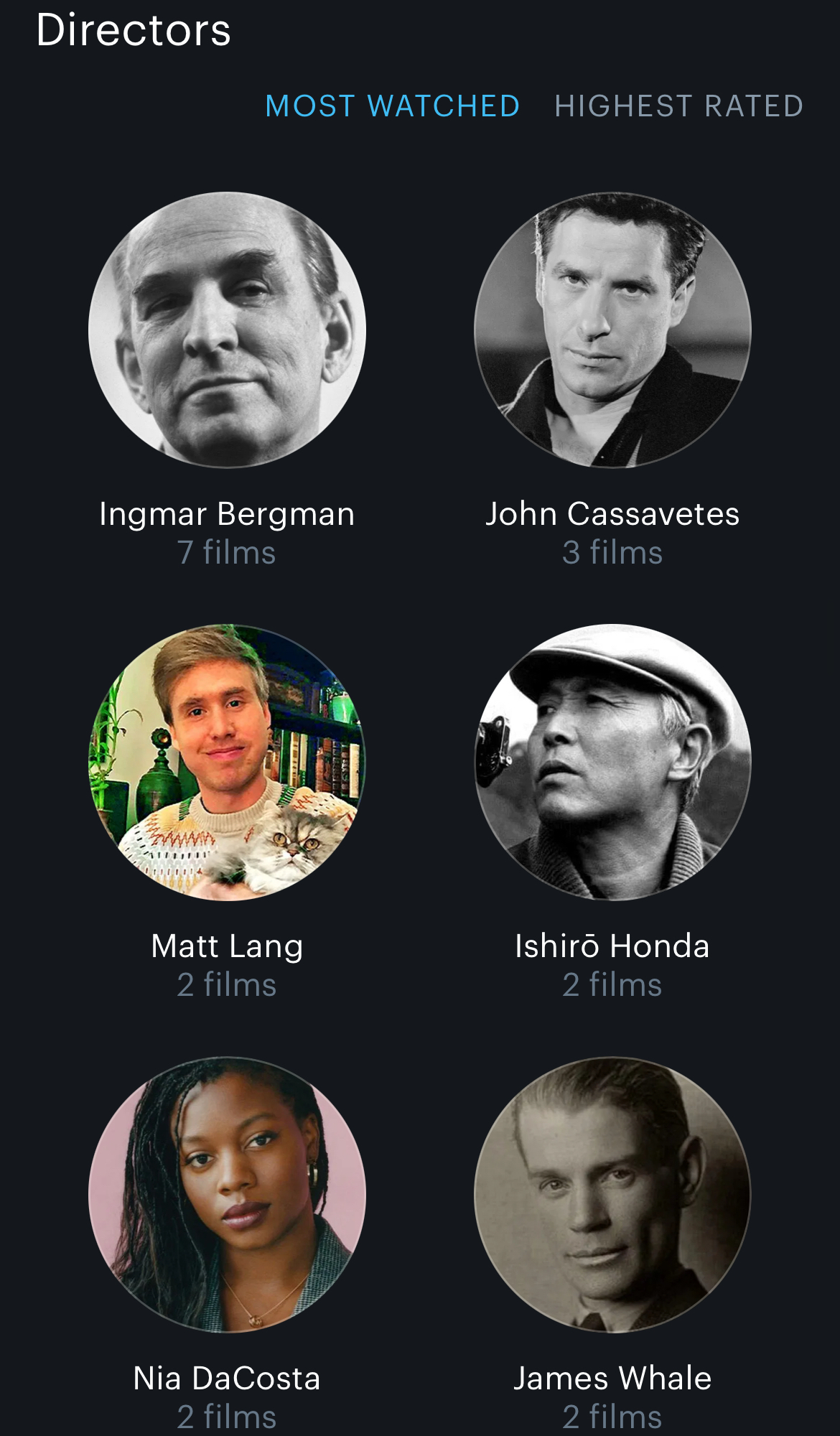
Task: View Cassavetes' 3 films count
Action: [612, 553]
